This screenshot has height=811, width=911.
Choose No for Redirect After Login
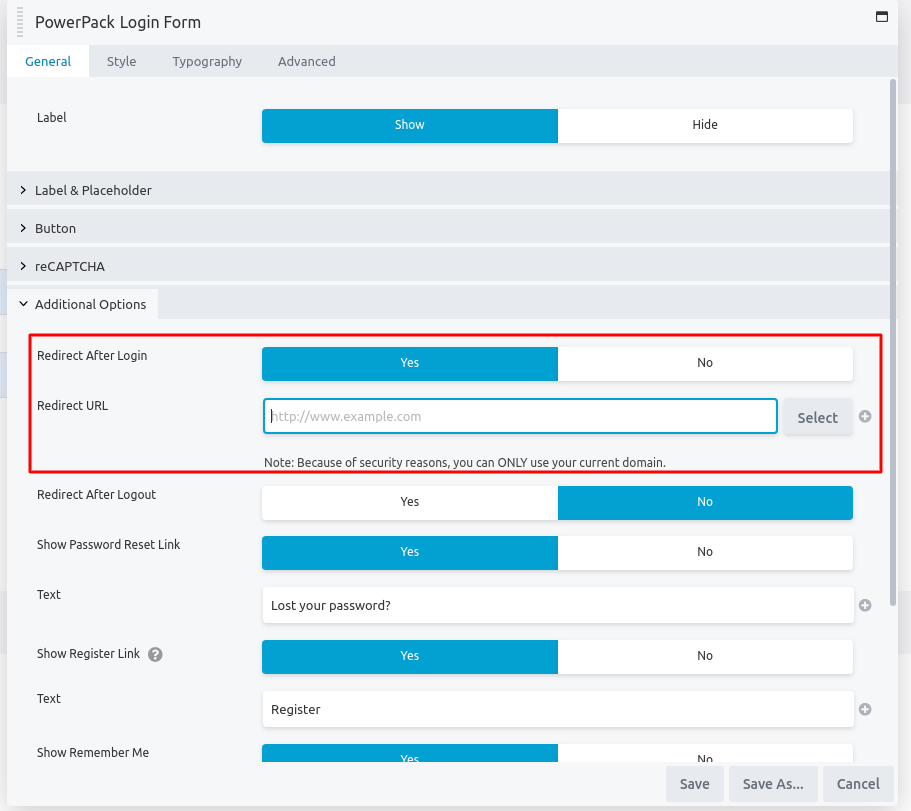[x=705, y=364]
